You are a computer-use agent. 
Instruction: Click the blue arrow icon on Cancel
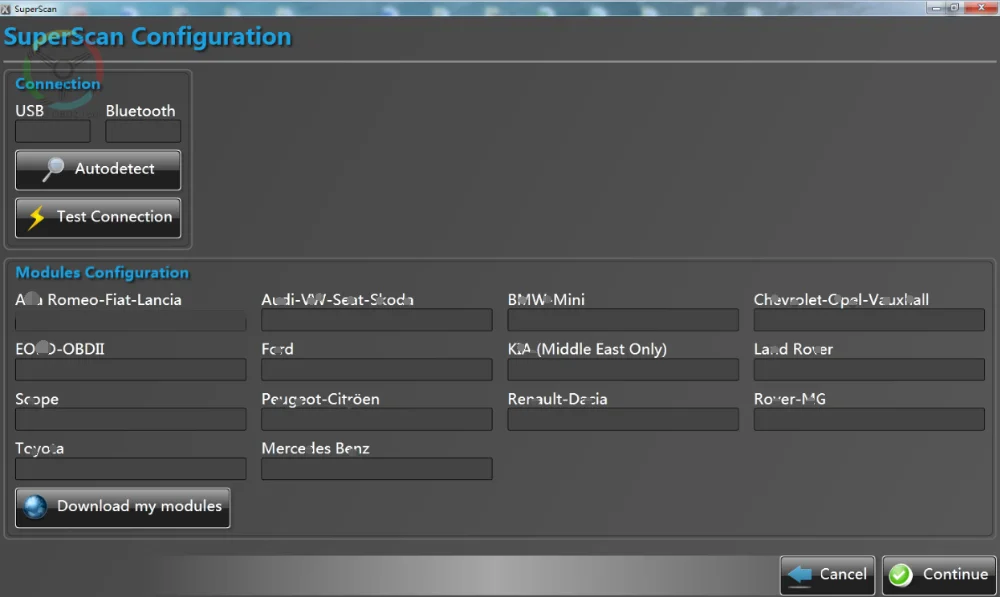[x=800, y=575]
